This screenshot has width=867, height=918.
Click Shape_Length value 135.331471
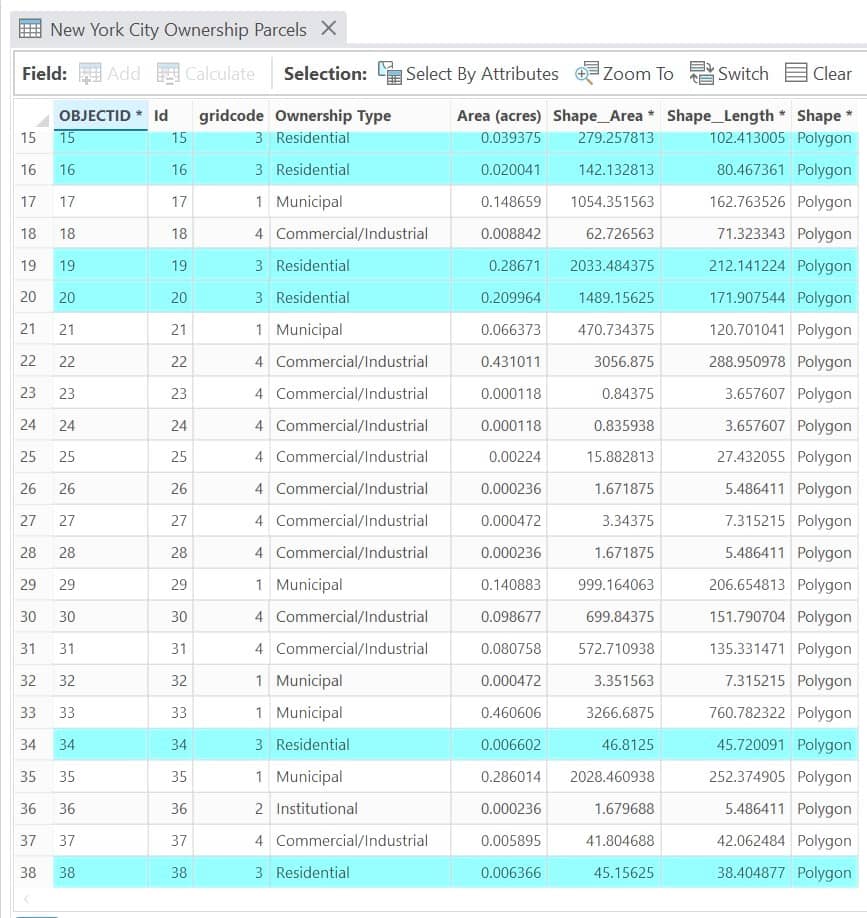click(x=726, y=649)
